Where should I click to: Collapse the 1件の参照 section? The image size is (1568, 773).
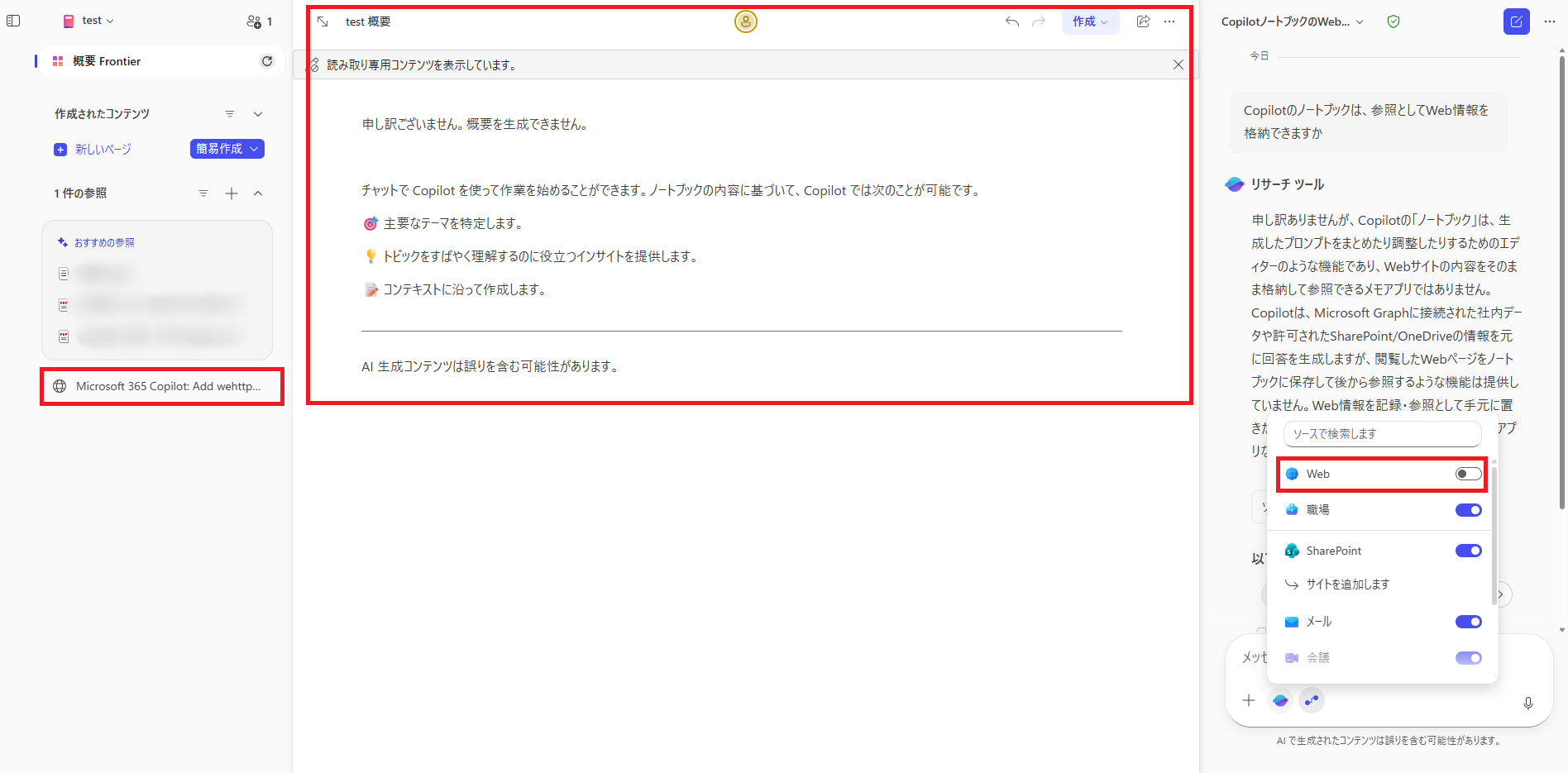(258, 193)
